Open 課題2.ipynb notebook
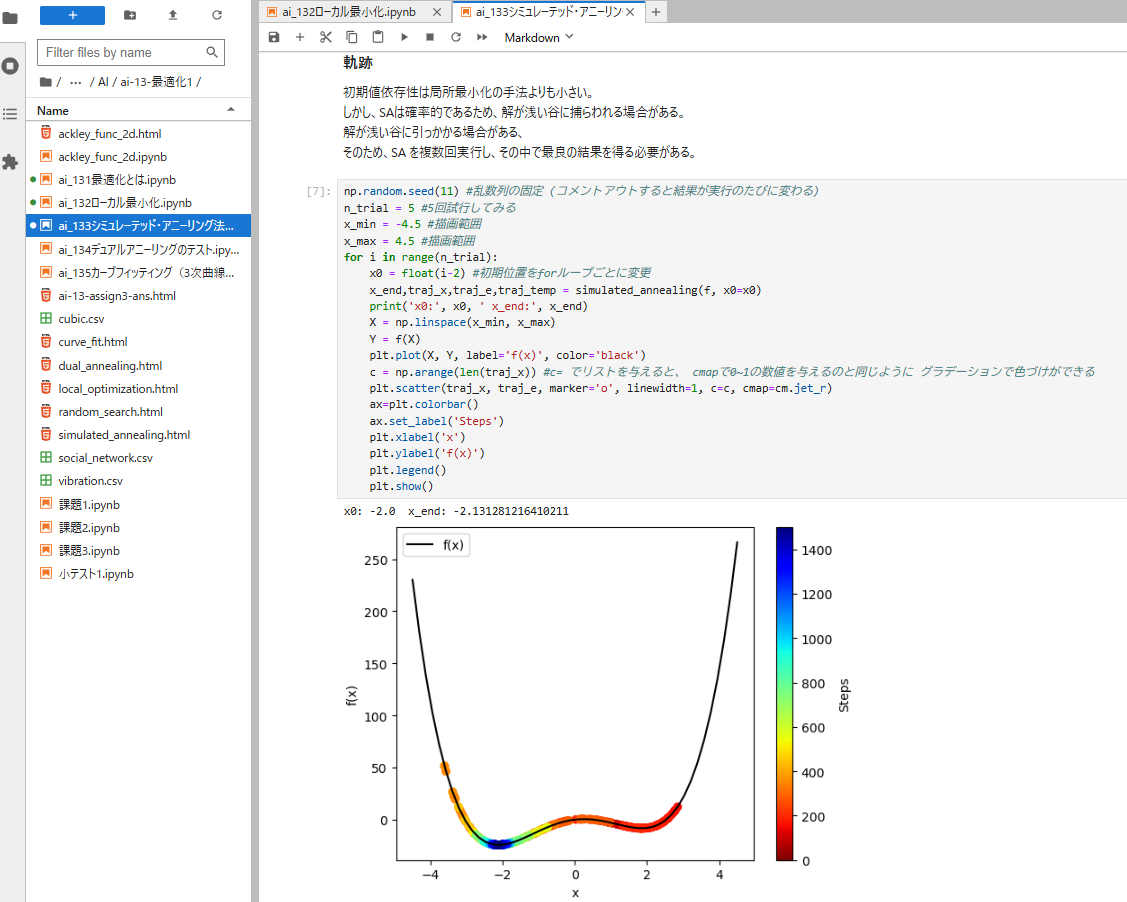The height and width of the screenshot is (902, 1127). (139, 528)
